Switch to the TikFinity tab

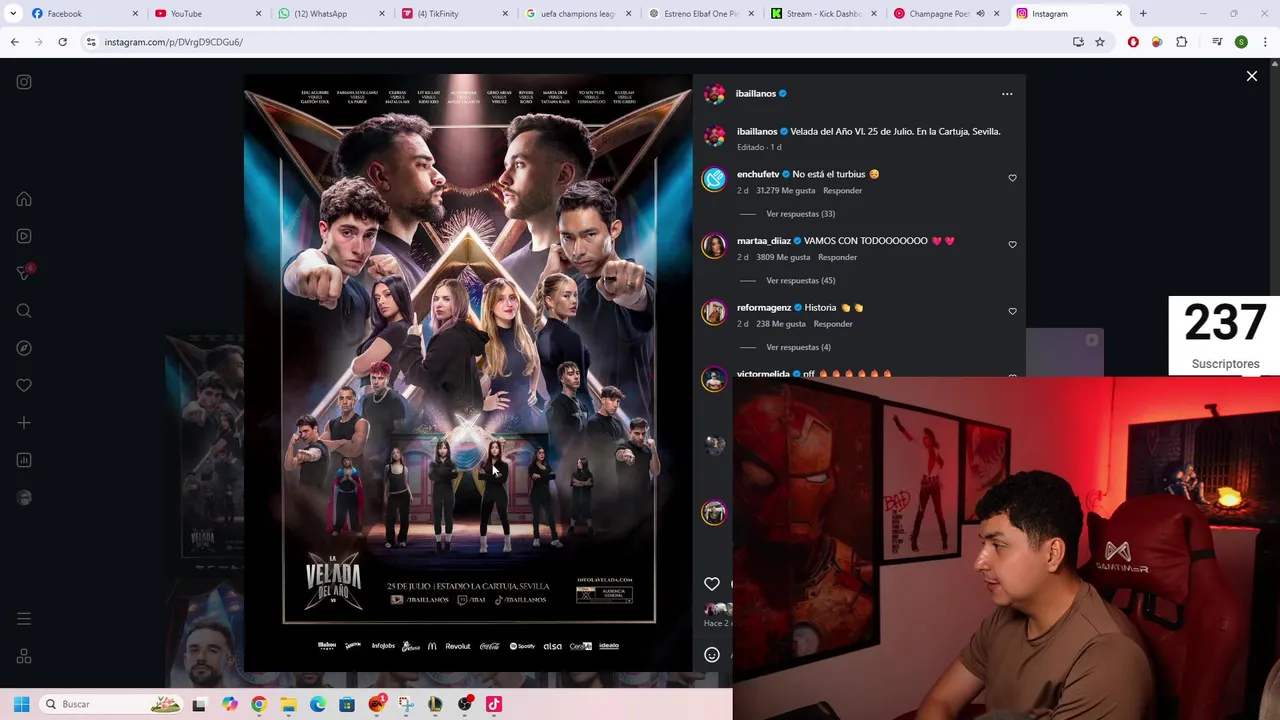tap(454, 14)
